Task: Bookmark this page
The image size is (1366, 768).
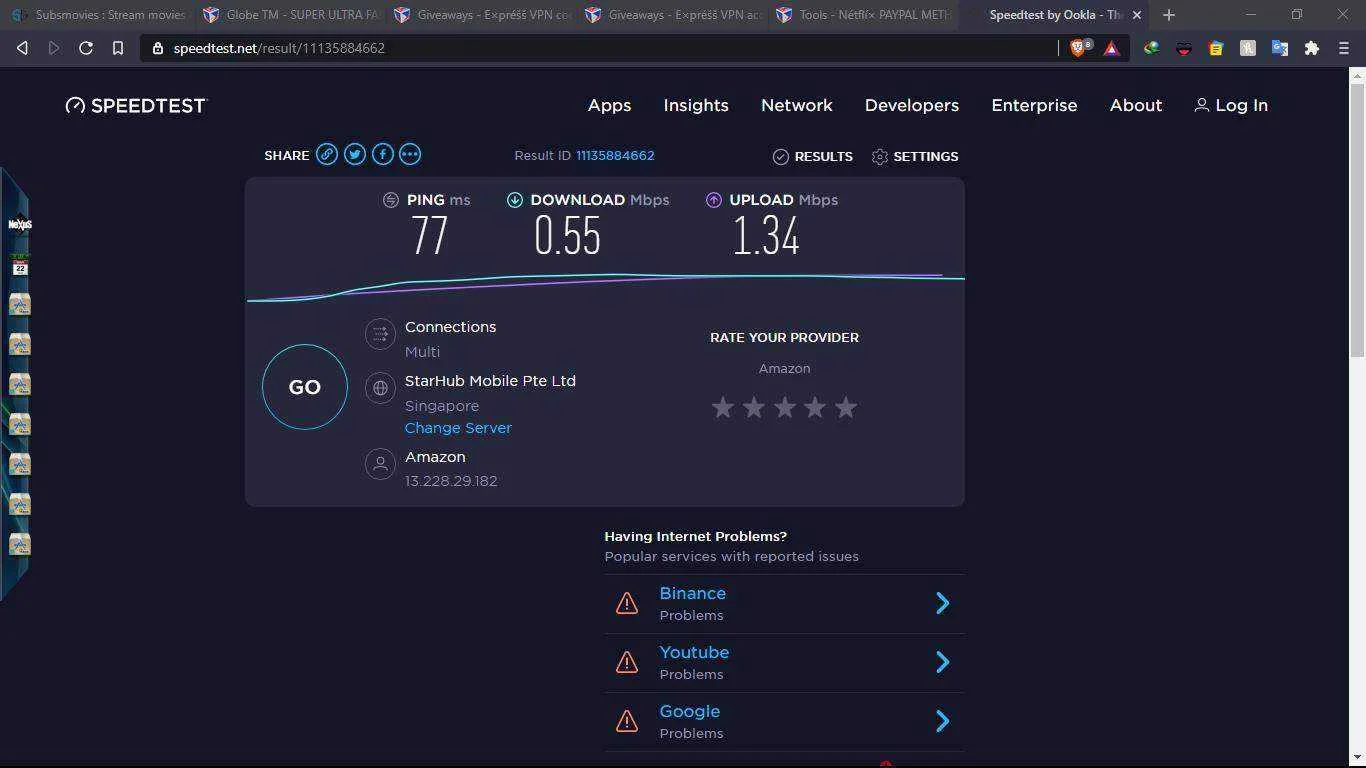Action: coord(118,48)
